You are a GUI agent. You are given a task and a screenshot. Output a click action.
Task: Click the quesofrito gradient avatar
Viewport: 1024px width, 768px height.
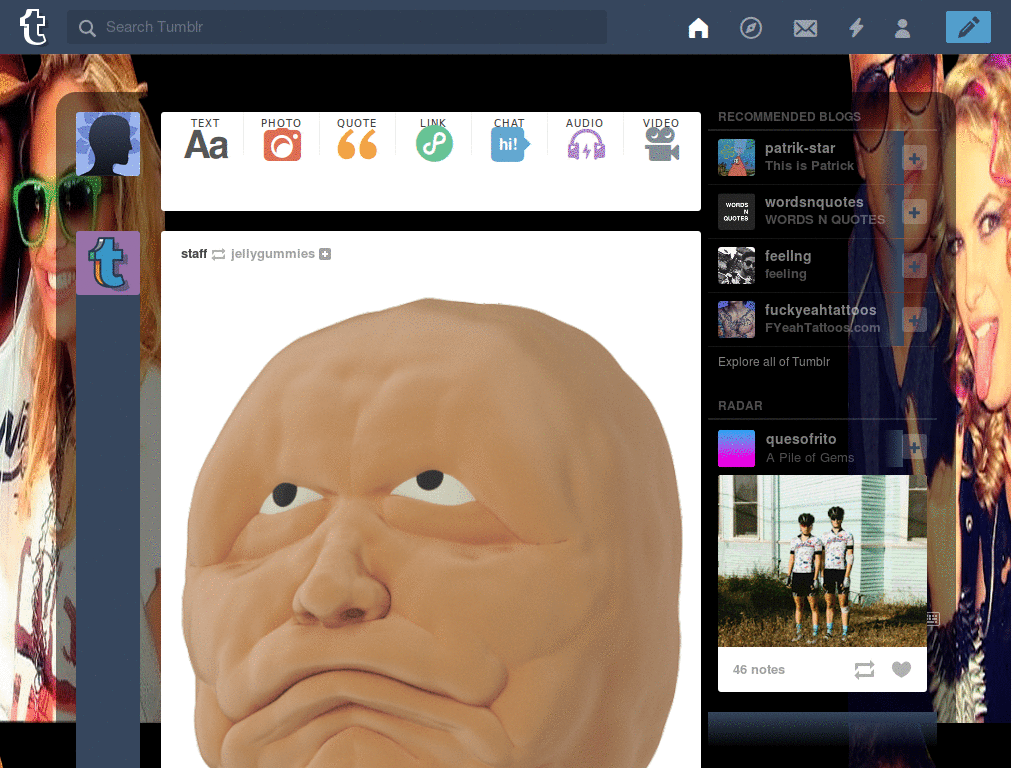(736, 448)
